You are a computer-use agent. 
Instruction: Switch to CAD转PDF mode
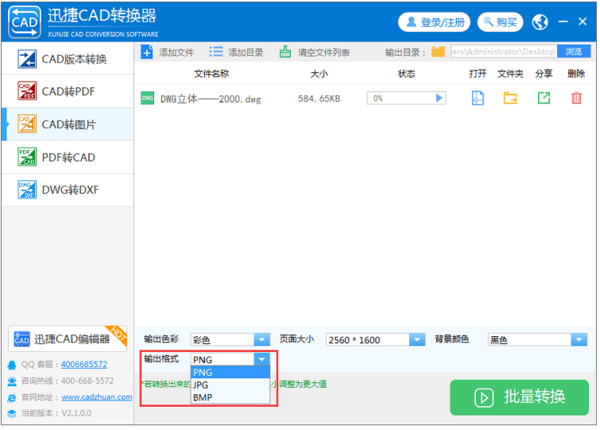(68, 91)
